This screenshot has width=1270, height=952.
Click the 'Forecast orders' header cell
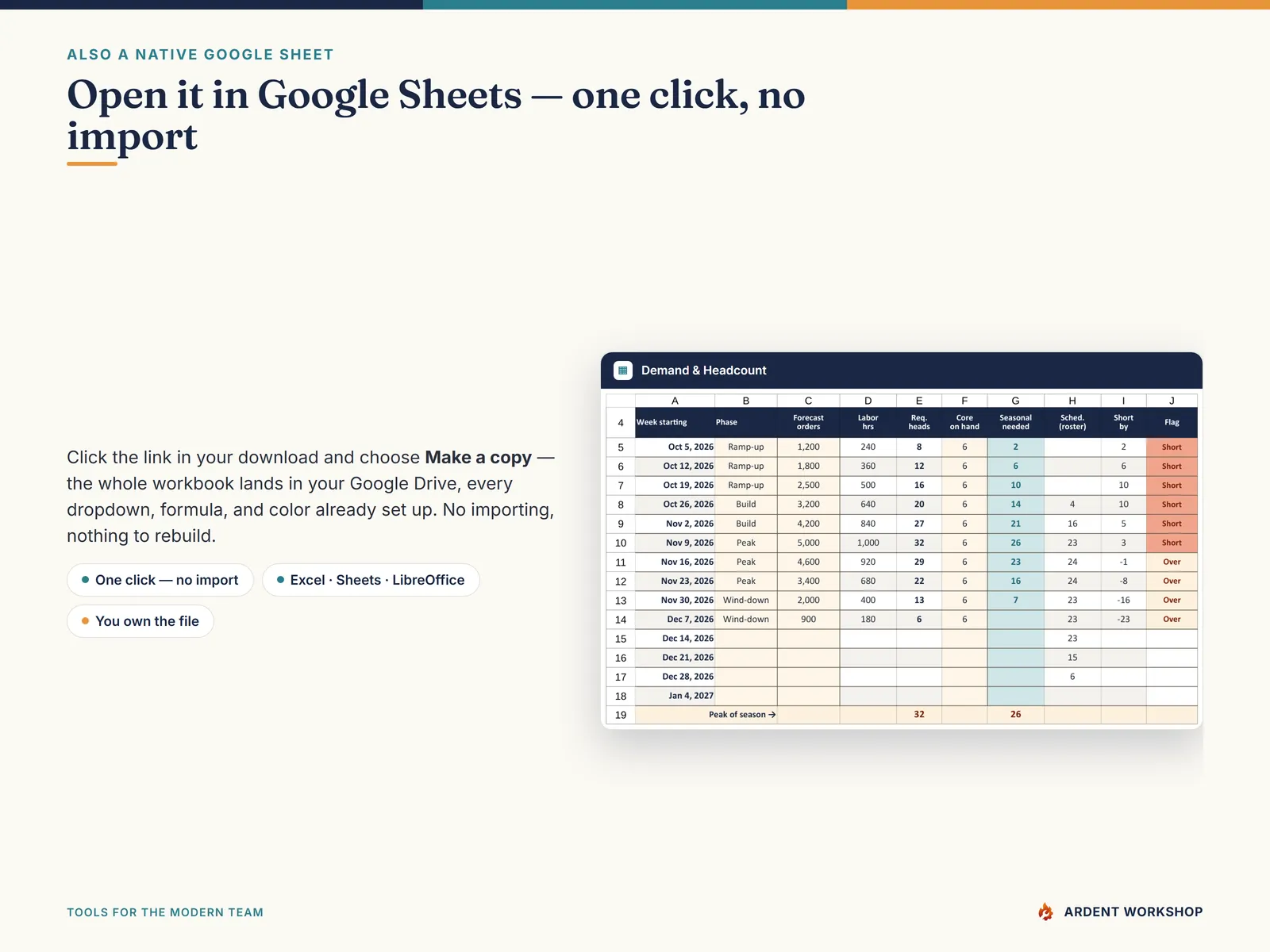(x=808, y=422)
